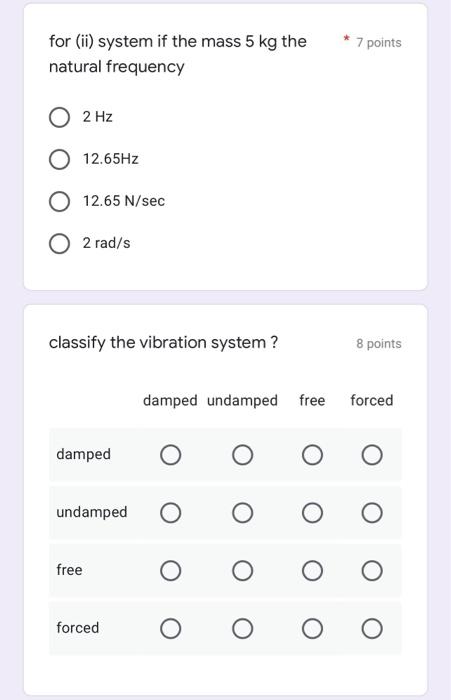Select forced column in undamped row

point(372,513)
